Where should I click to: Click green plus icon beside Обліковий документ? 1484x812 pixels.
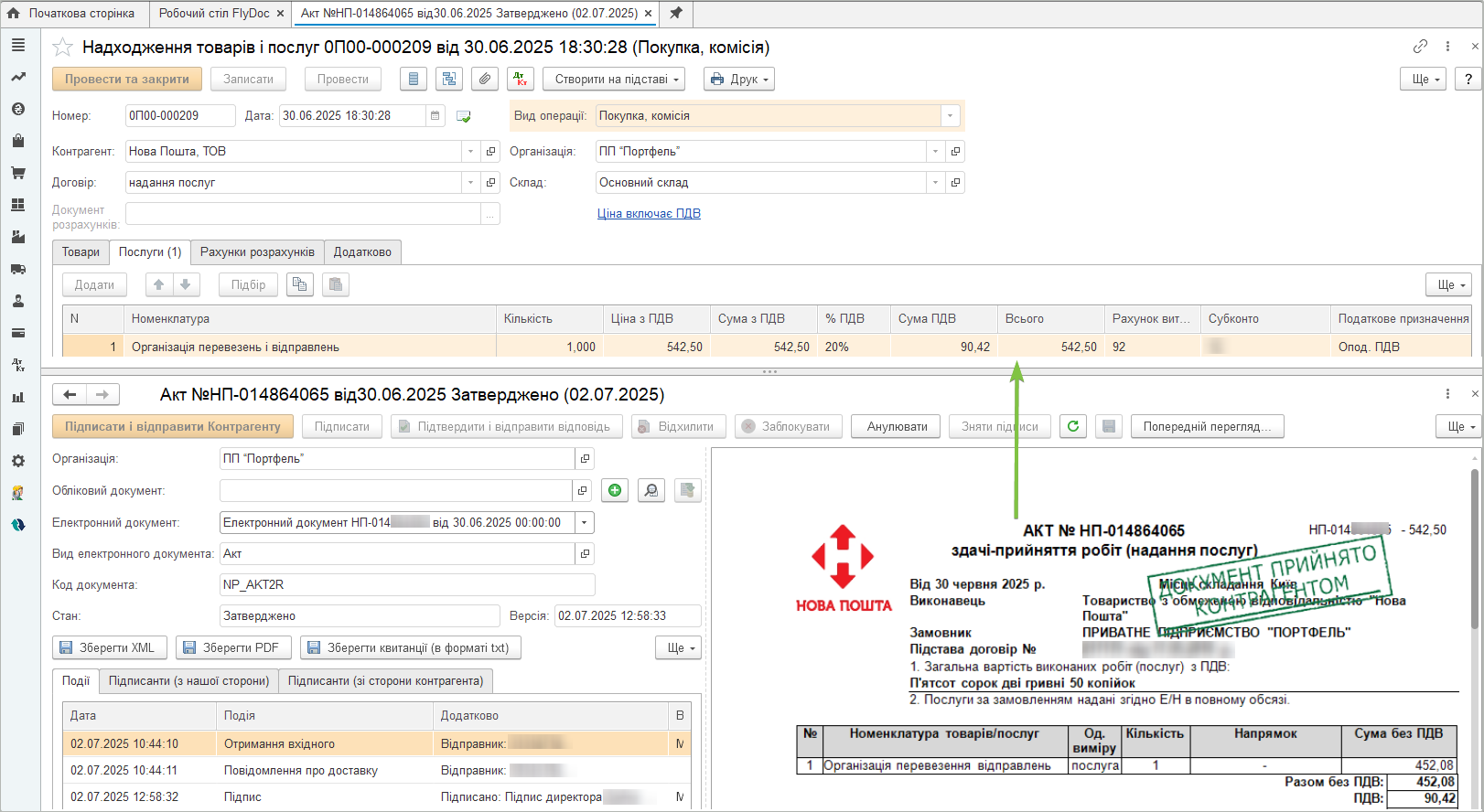[x=615, y=491]
